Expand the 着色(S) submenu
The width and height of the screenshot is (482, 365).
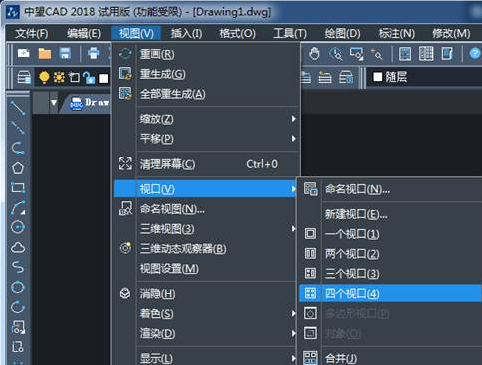point(206,314)
